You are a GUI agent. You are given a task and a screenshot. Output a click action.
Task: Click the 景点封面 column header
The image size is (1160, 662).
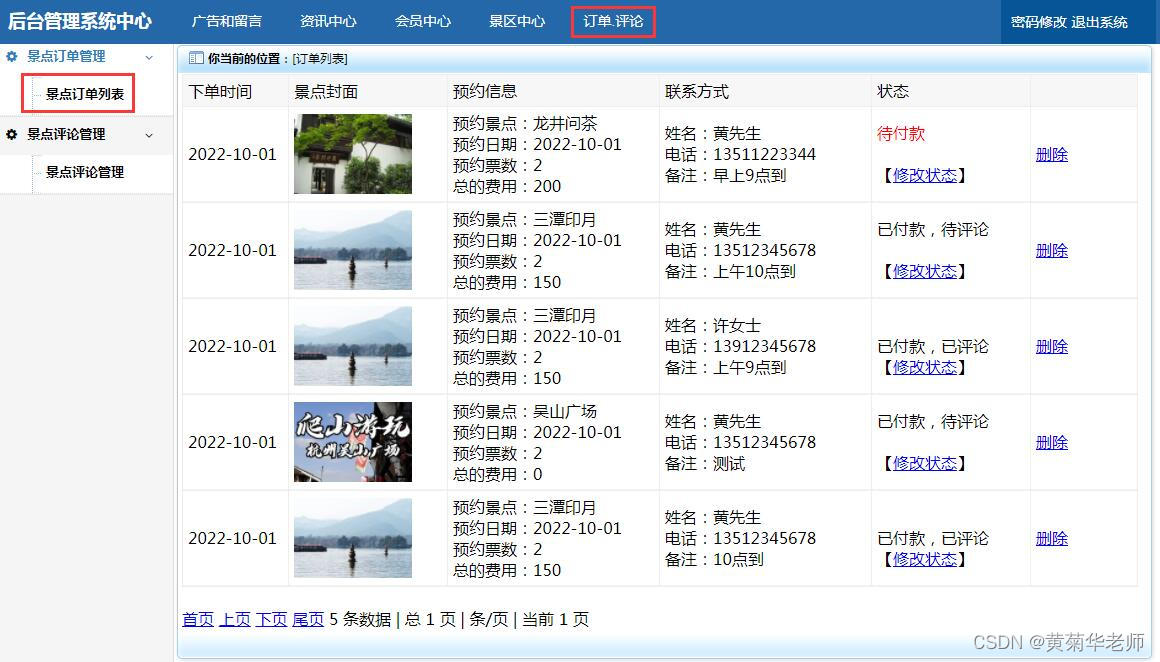coord(326,92)
